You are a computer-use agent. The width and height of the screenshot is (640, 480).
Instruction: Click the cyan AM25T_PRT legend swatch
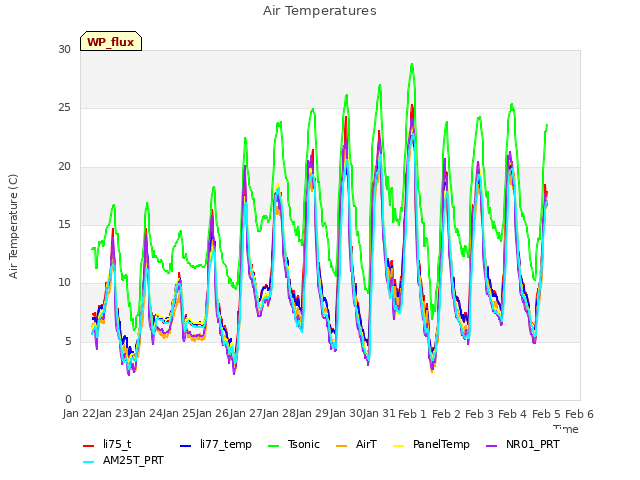[x=89, y=462]
